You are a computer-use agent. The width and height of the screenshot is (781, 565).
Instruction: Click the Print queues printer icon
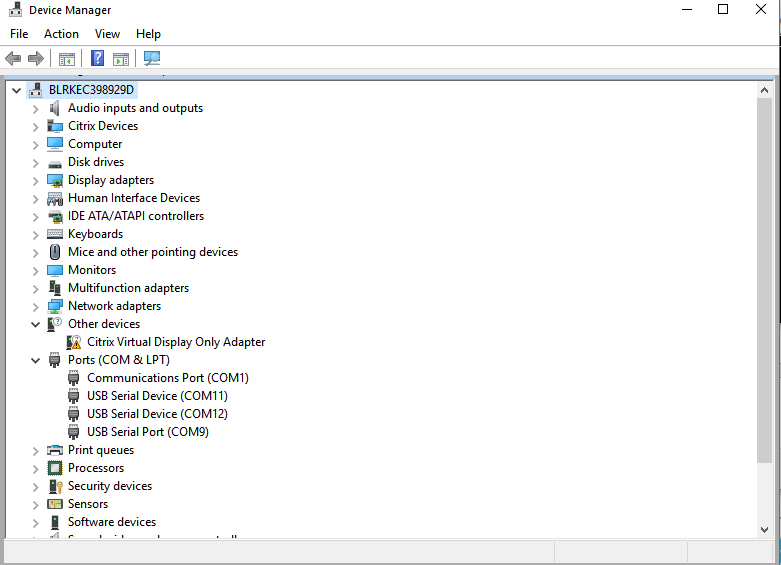click(x=55, y=450)
